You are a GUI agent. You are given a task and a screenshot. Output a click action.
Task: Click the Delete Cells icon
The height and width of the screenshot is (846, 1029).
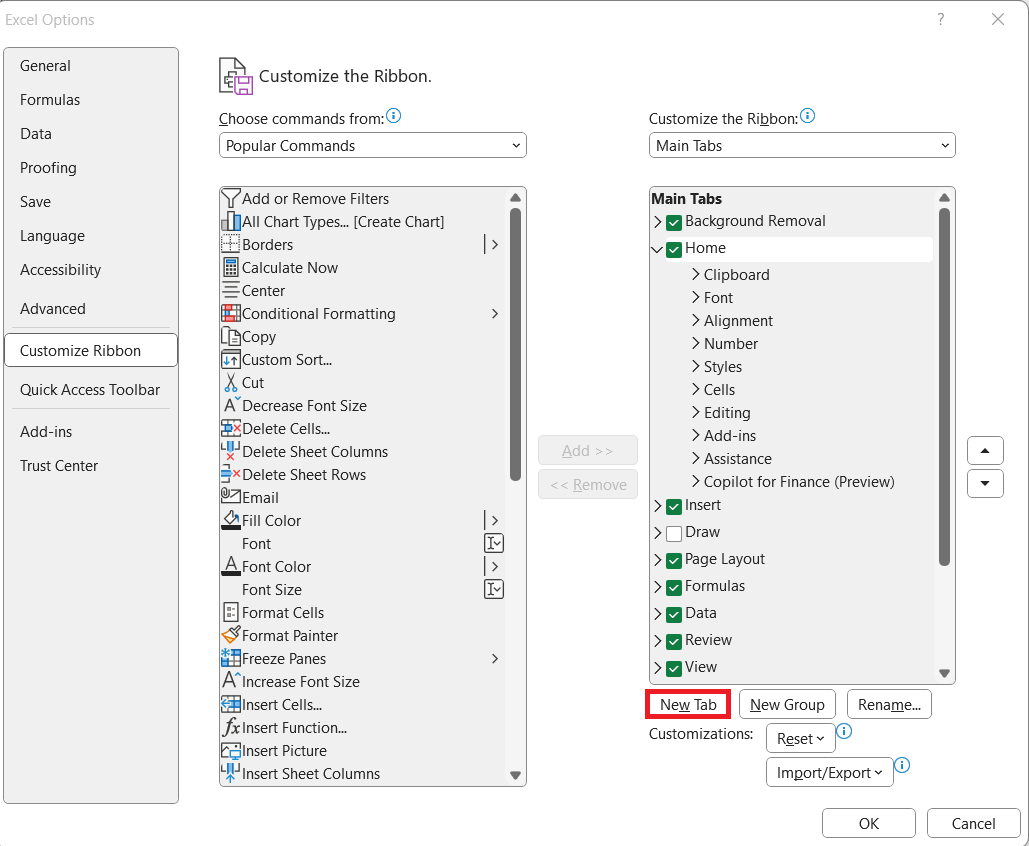tap(230, 428)
